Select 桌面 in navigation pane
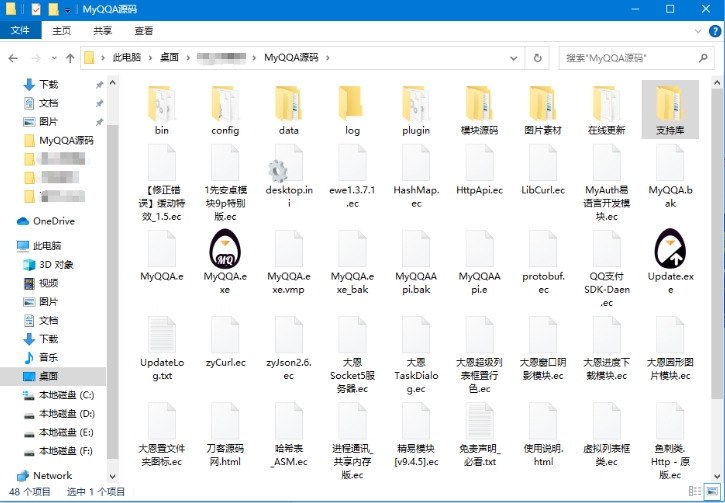 [53, 376]
